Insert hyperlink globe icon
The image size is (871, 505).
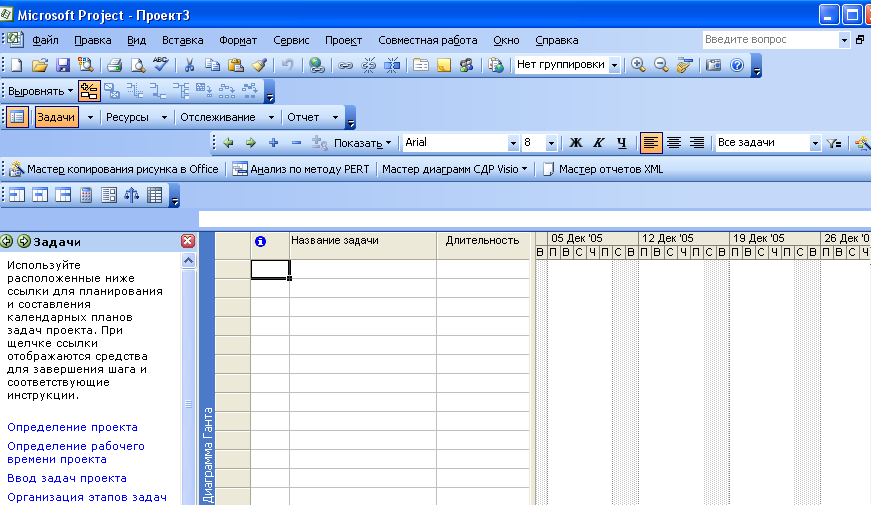(317, 66)
